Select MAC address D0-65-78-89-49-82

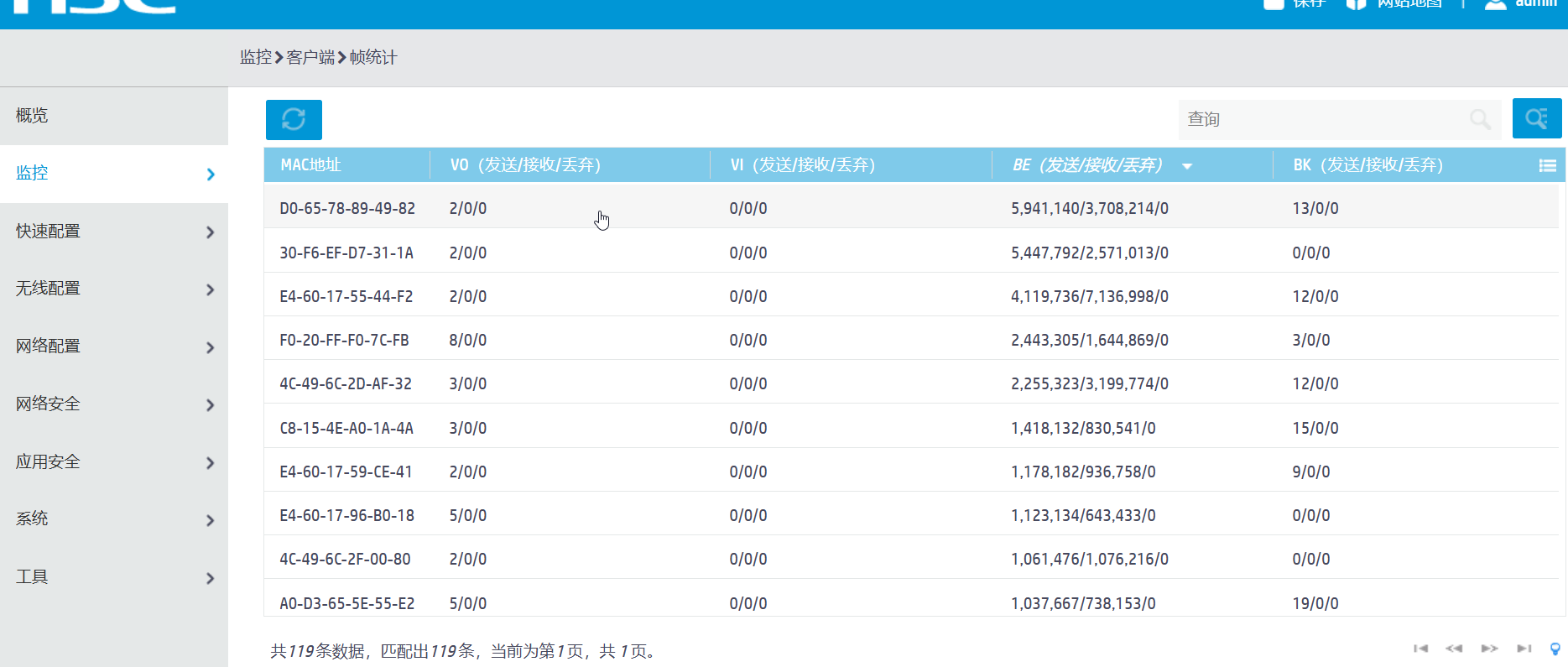[x=347, y=209]
